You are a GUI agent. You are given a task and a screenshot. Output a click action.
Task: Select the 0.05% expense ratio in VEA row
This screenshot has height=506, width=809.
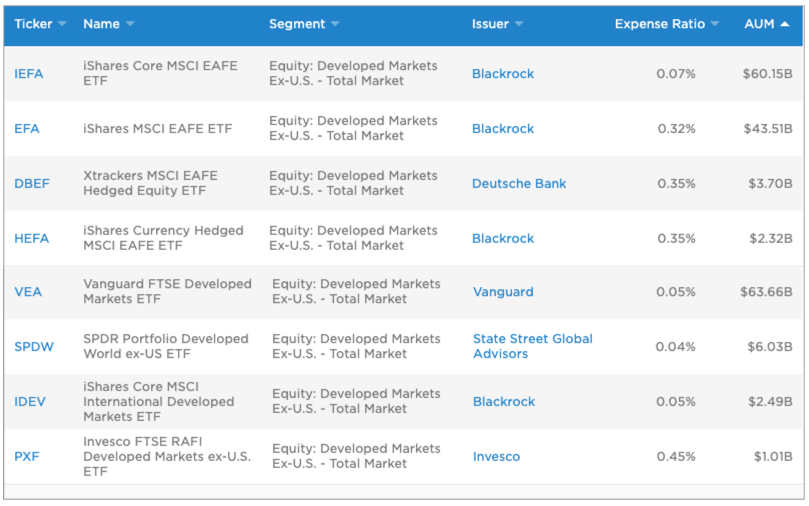pos(676,292)
